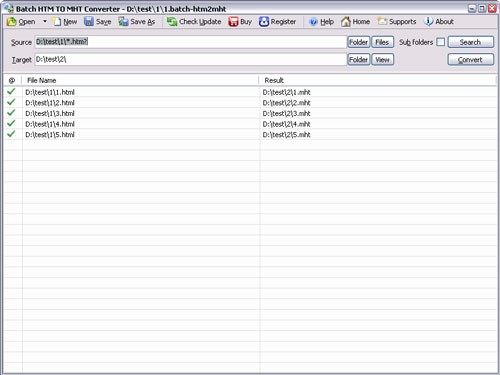
Task: Click the Source path input field
Action: 191,42
